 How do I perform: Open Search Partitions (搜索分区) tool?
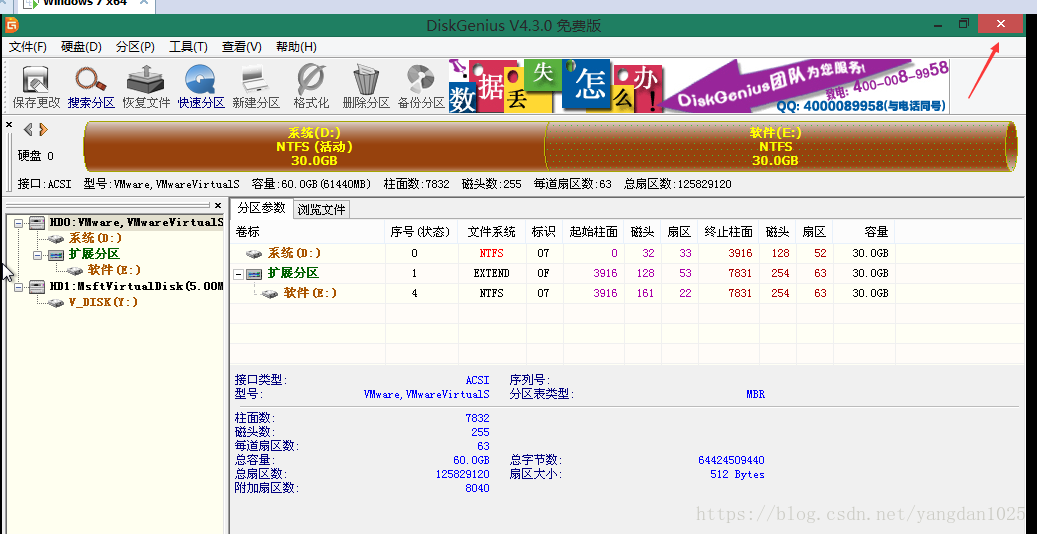coord(91,87)
